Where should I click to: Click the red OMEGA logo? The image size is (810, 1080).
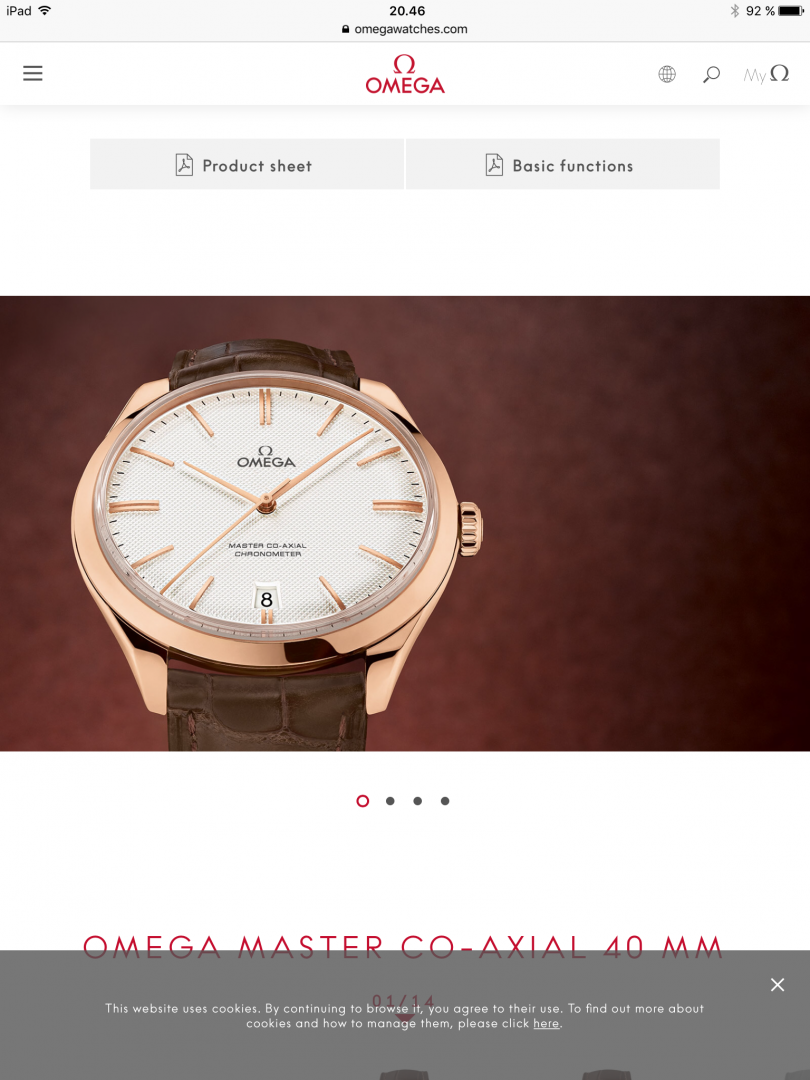[x=405, y=74]
